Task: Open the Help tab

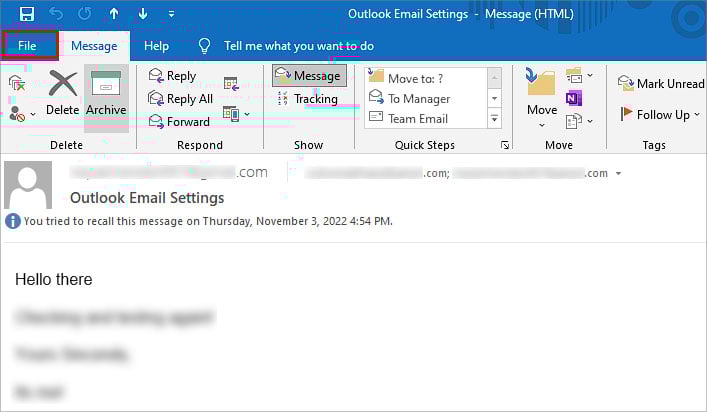Action: click(156, 46)
